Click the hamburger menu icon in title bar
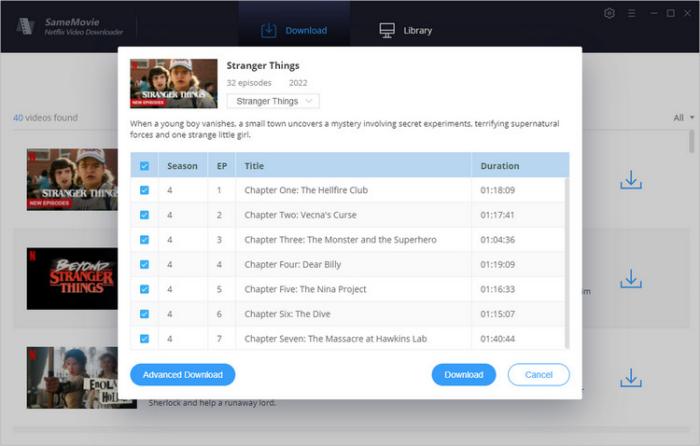This screenshot has width=700, height=446. pos(631,13)
